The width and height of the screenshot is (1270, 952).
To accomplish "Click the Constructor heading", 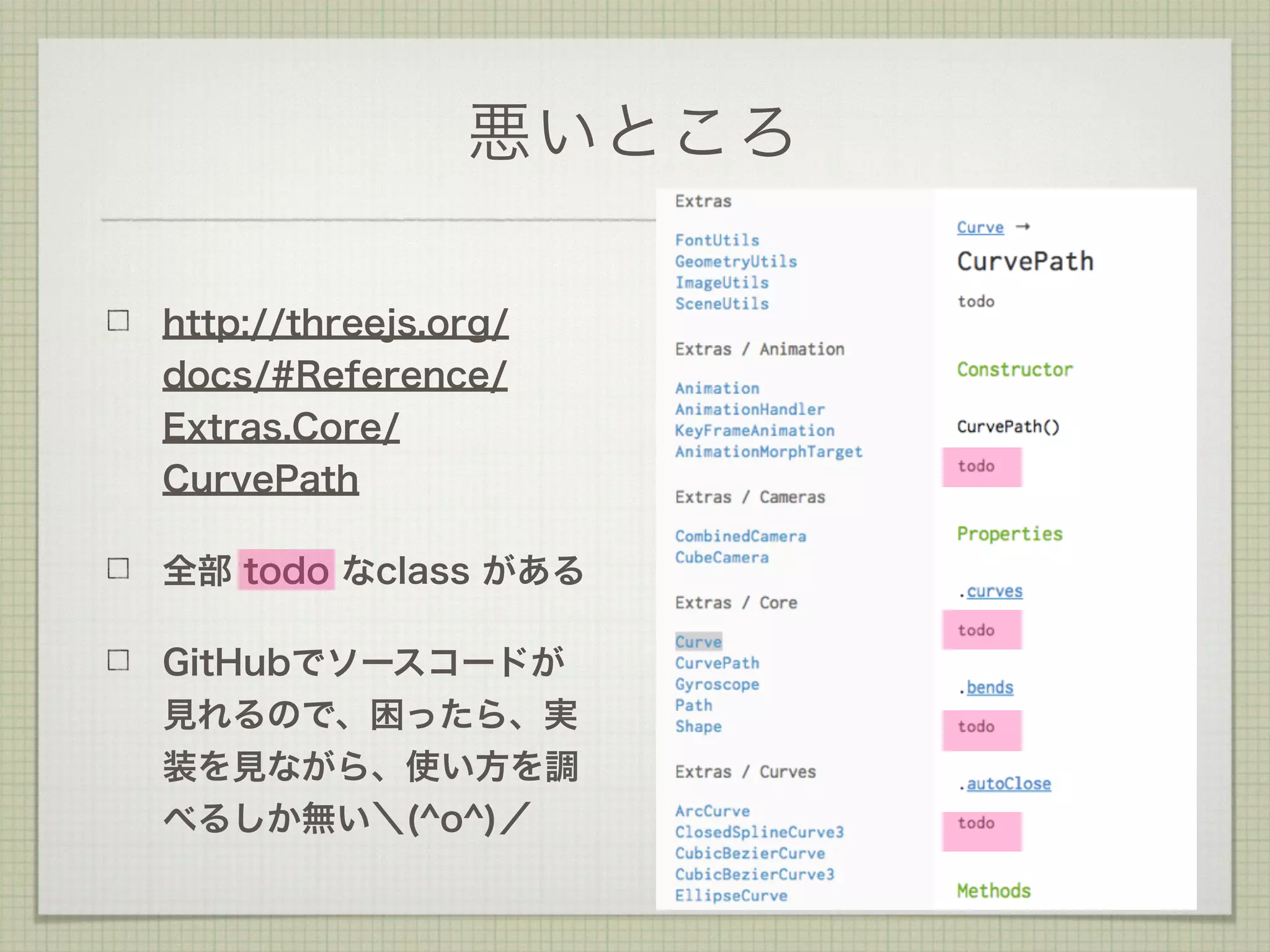I will pyautogui.click(x=1015, y=370).
